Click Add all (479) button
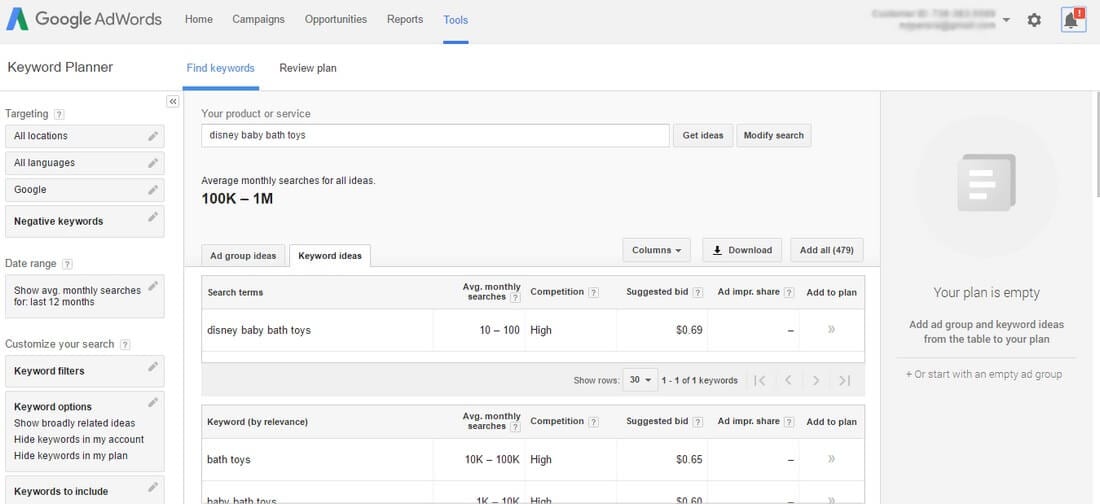Screen dimensions: 1100x504 coord(826,250)
